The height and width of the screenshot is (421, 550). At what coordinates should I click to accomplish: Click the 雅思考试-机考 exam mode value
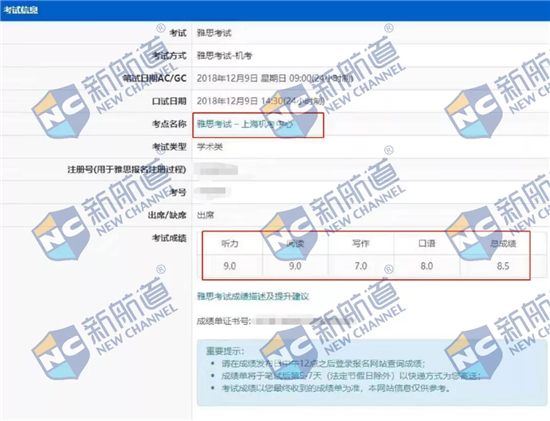coord(224,55)
